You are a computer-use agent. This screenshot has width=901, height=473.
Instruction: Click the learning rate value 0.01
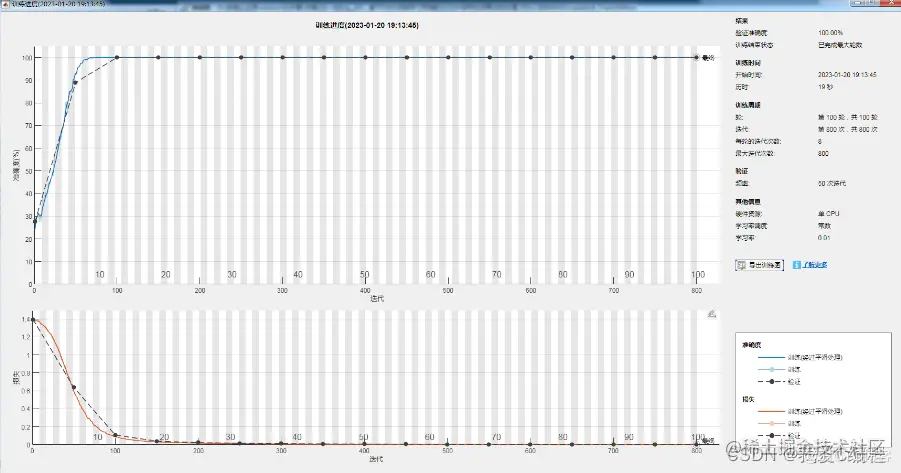[x=824, y=237]
